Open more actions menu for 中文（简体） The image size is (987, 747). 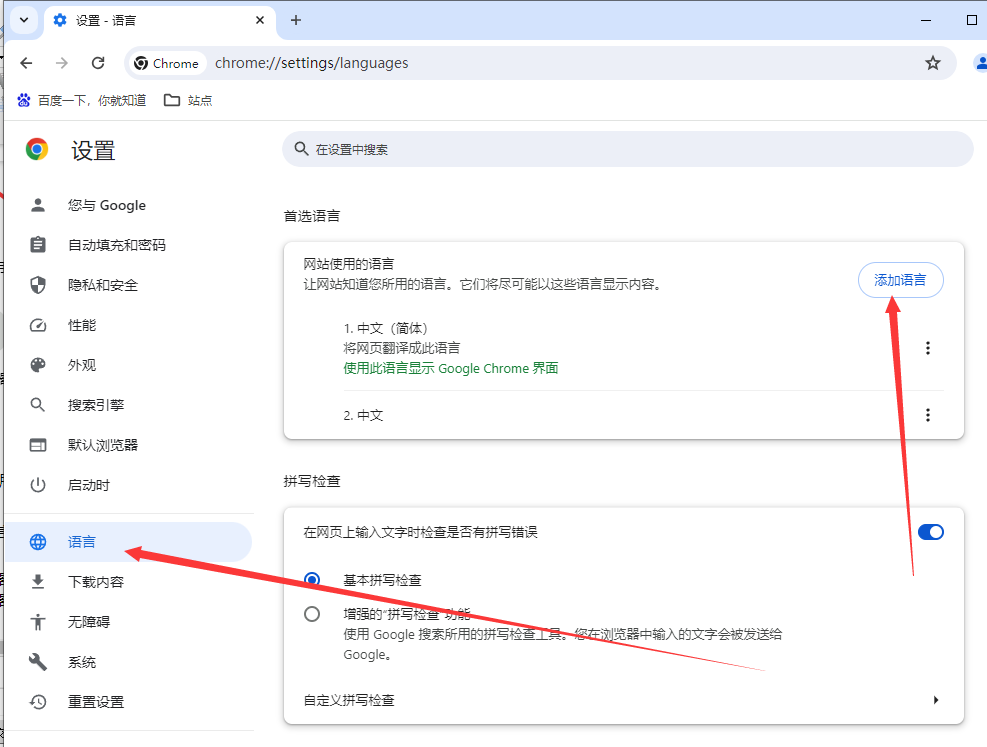(927, 348)
